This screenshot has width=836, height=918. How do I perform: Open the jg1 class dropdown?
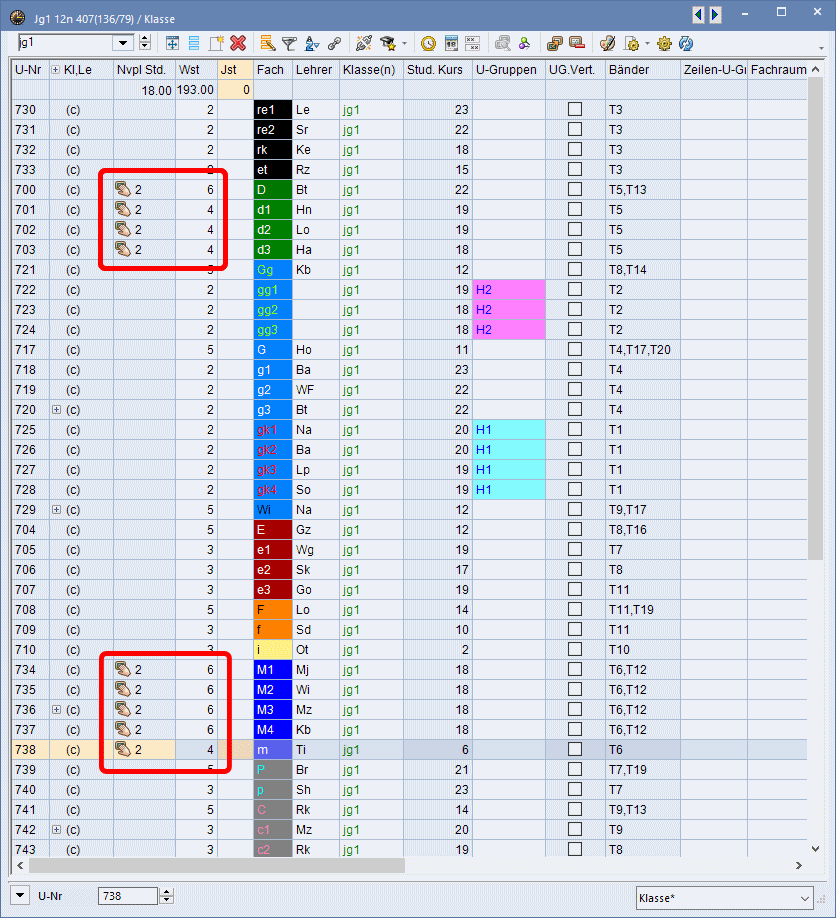tap(124, 43)
